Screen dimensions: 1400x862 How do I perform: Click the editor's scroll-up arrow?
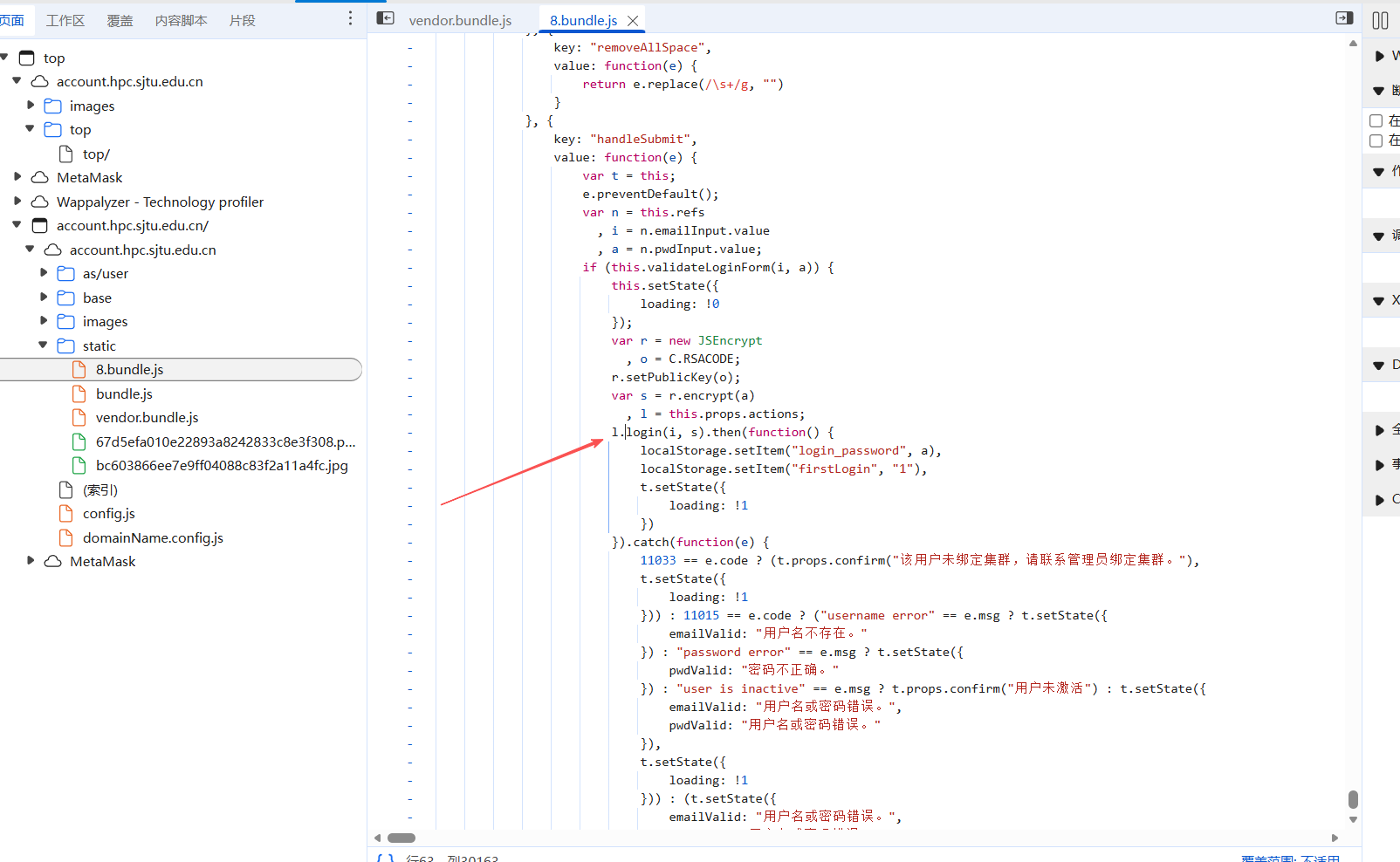pos(1353,43)
